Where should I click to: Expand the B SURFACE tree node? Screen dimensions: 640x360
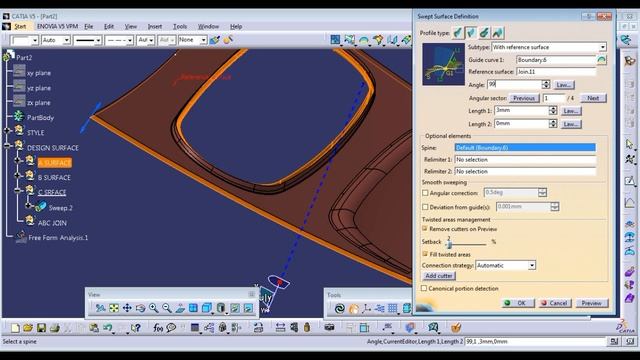point(18,176)
